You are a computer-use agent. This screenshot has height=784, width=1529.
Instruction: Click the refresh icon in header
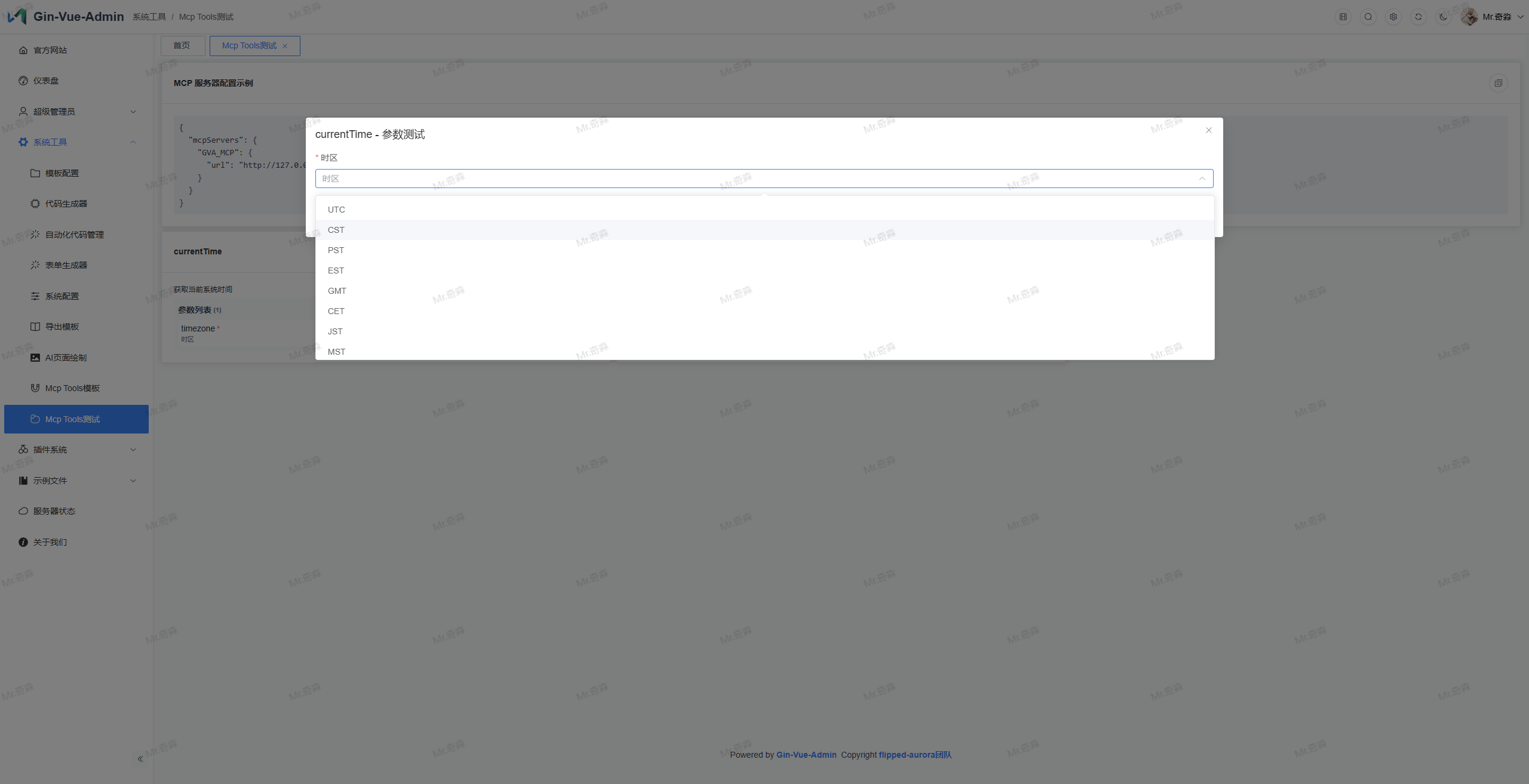click(1418, 17)
